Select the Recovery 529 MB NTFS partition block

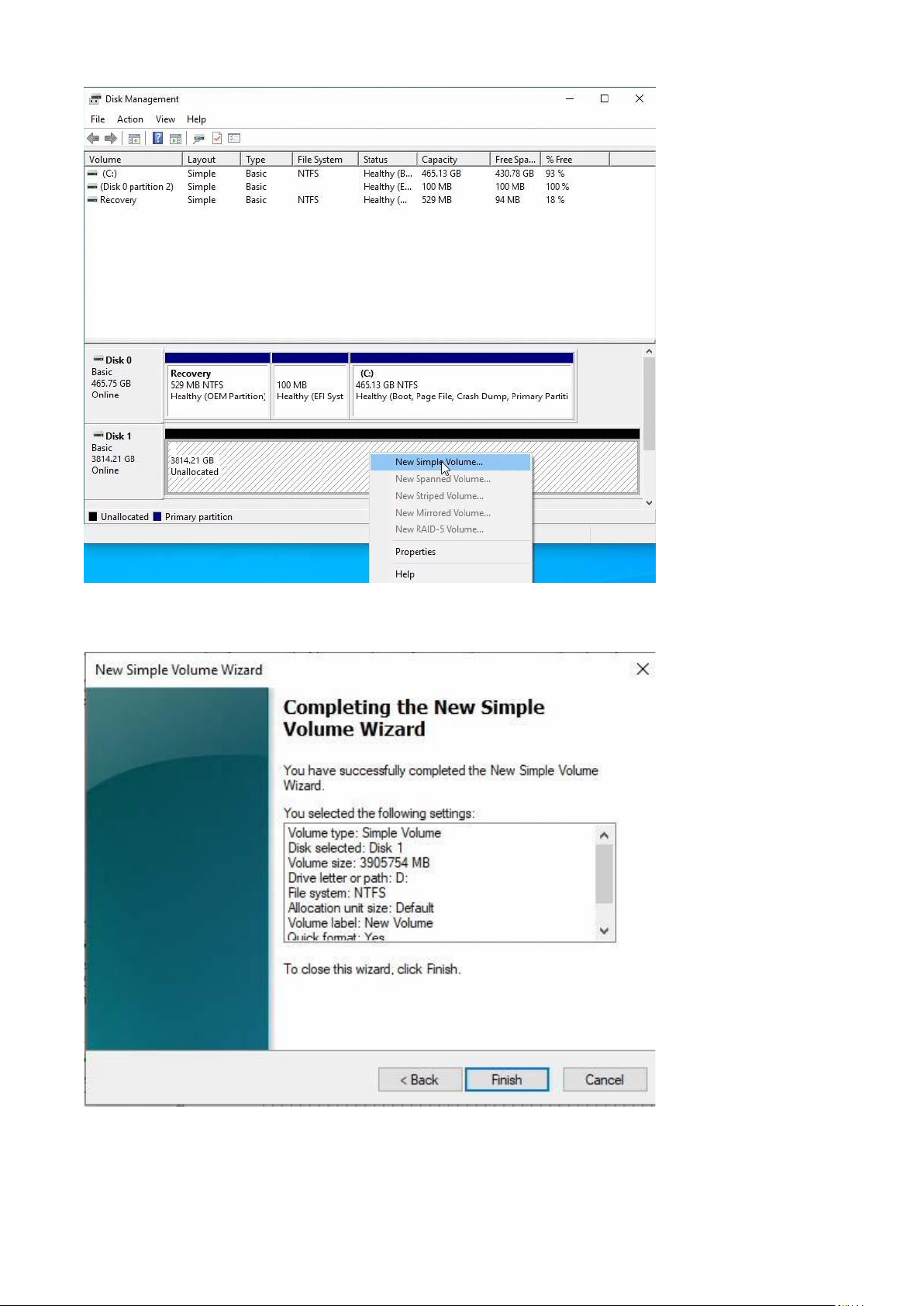[218, 385]
